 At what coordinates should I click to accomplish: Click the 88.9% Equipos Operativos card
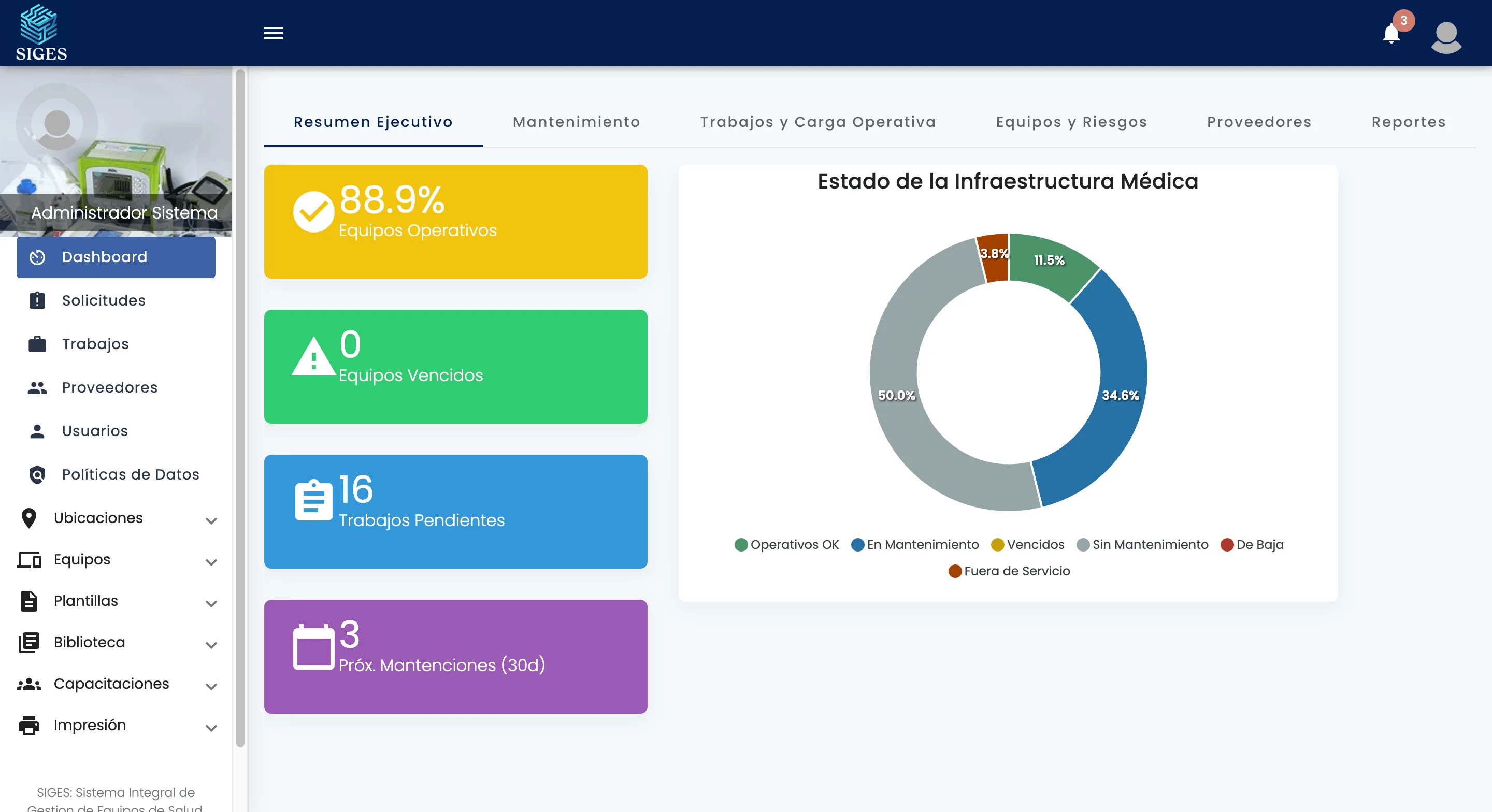(456, 222)
